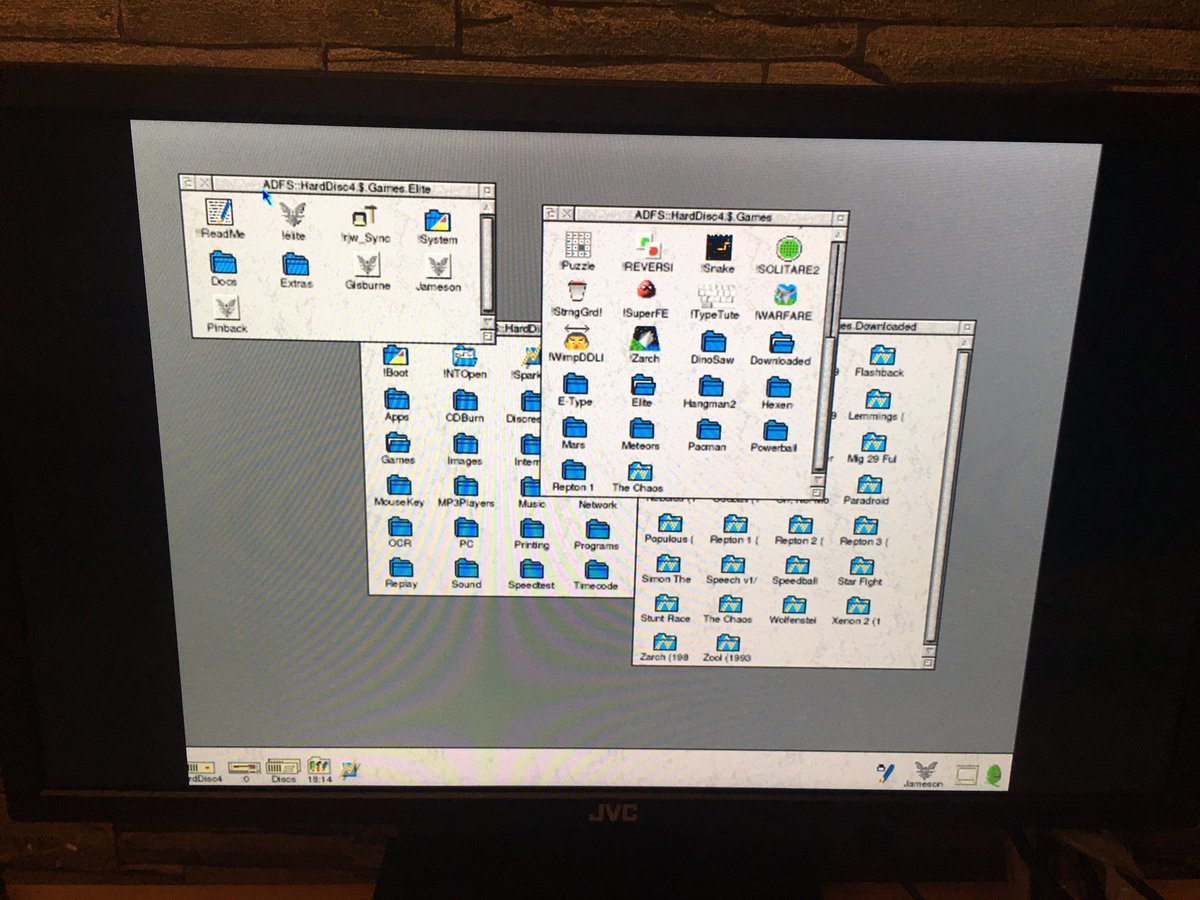Select the Jameson commander file in Elite window

click(439, 267)
